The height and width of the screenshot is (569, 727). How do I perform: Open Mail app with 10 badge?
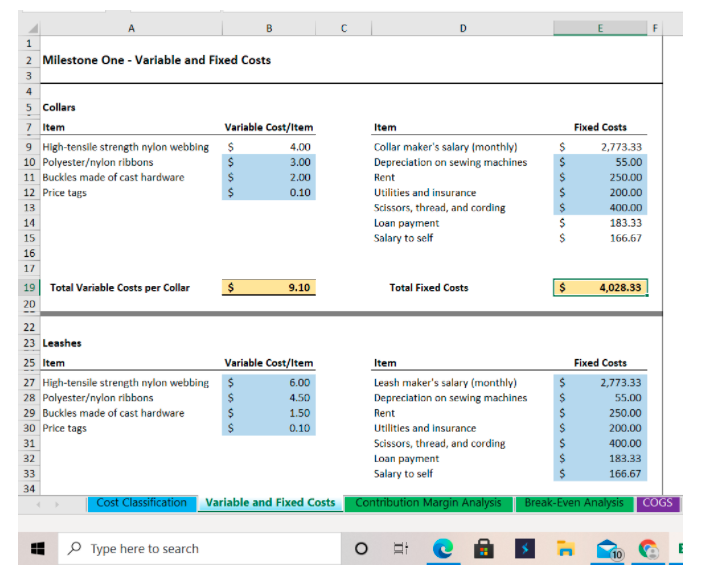click(609, 549)
